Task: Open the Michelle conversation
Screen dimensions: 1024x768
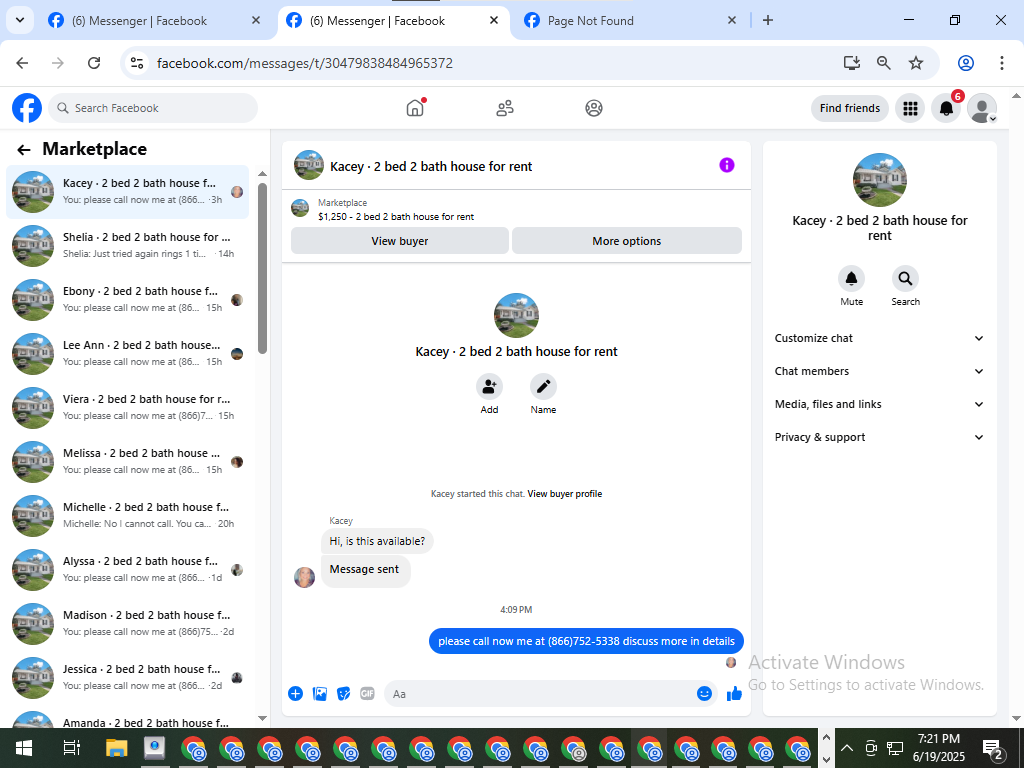Action: pos(127,516)
